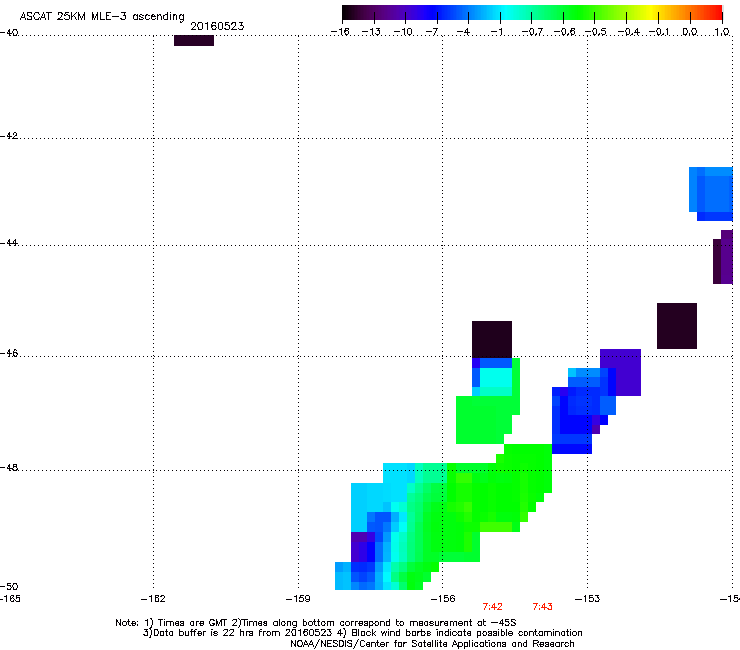The width and height of the screenshot is (740, 650).
Task: Click the colorbar tick label "-13"
Action: pos(371,32)
